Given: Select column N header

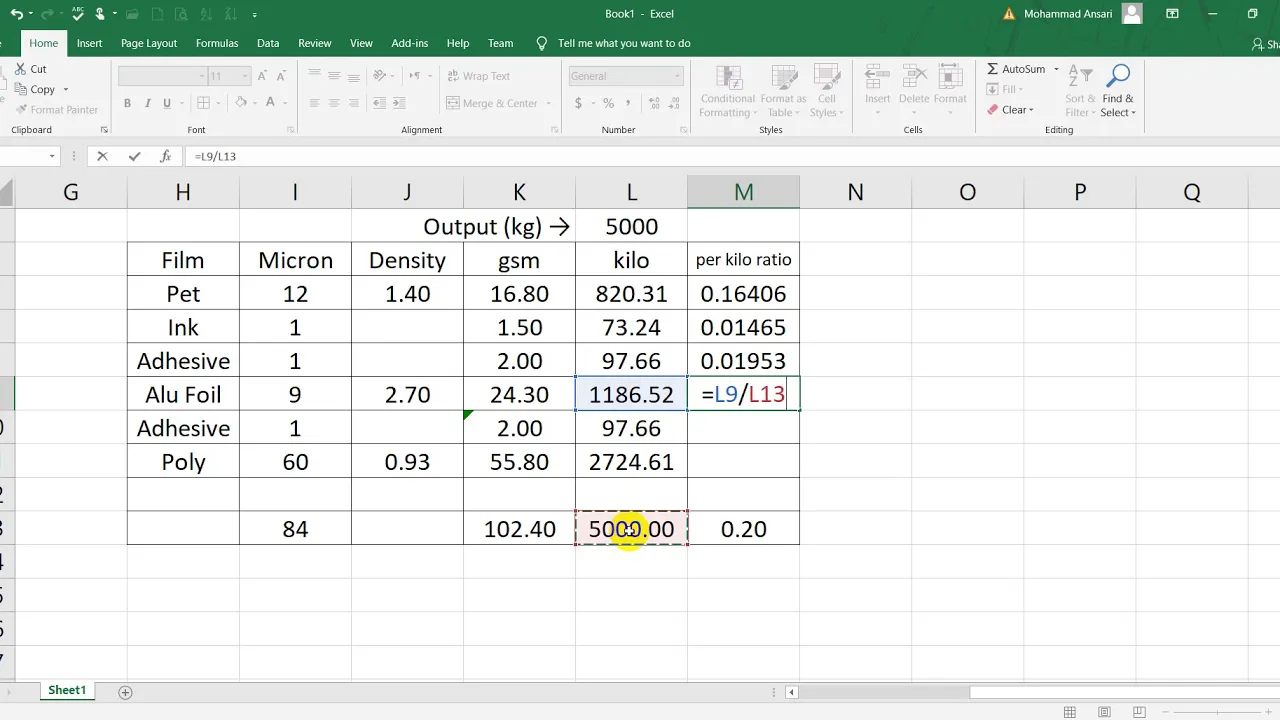Looking at the screenshot, I should coord(855,192).
